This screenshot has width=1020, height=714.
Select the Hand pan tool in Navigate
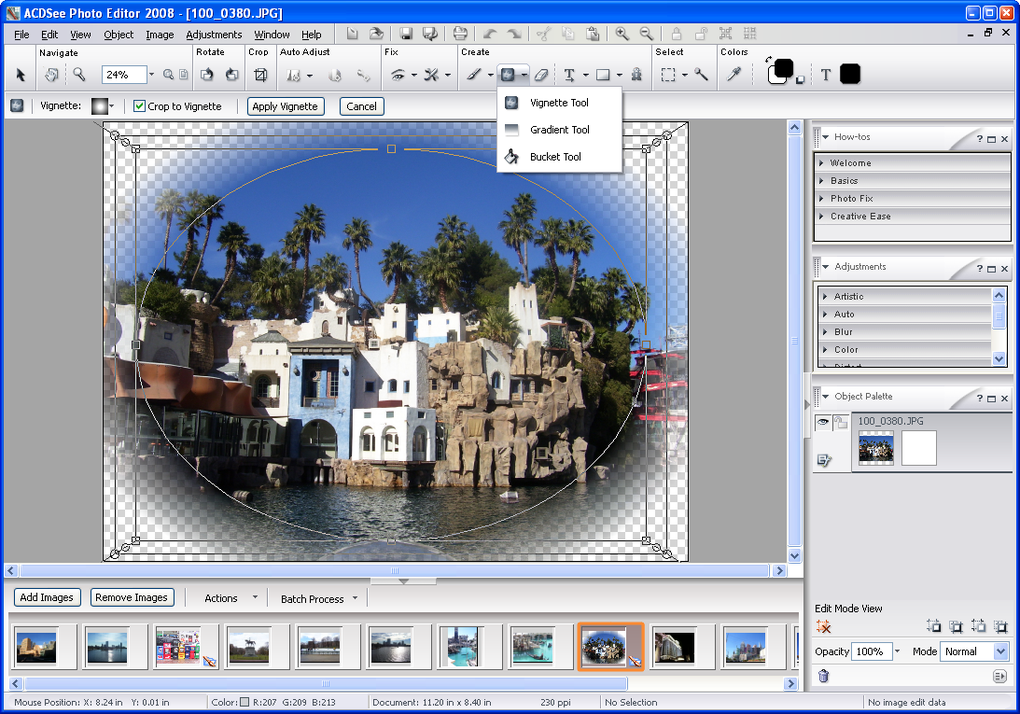(52, 75)
